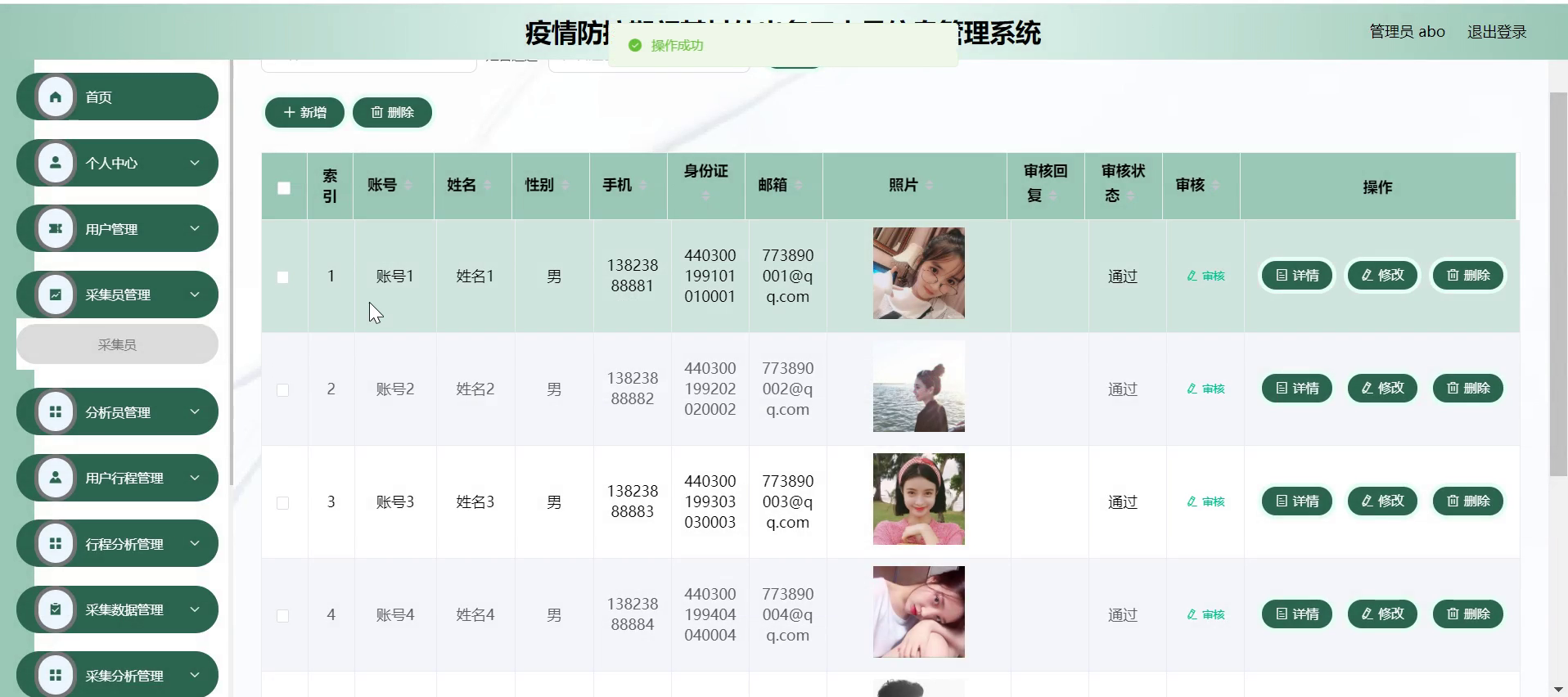
Task: Expand the 分析员管理 menu chevron
Action: point(195,411)
